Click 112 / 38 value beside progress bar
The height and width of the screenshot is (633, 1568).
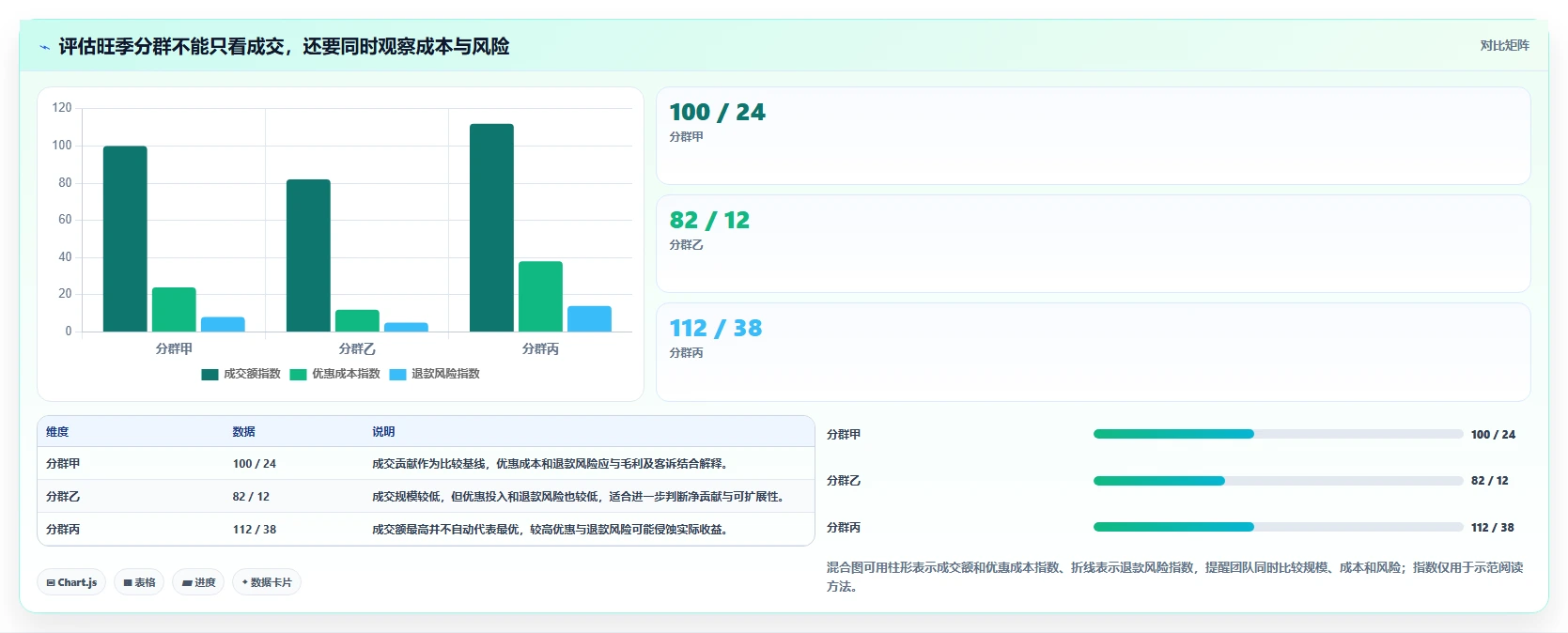(1493, 528)
